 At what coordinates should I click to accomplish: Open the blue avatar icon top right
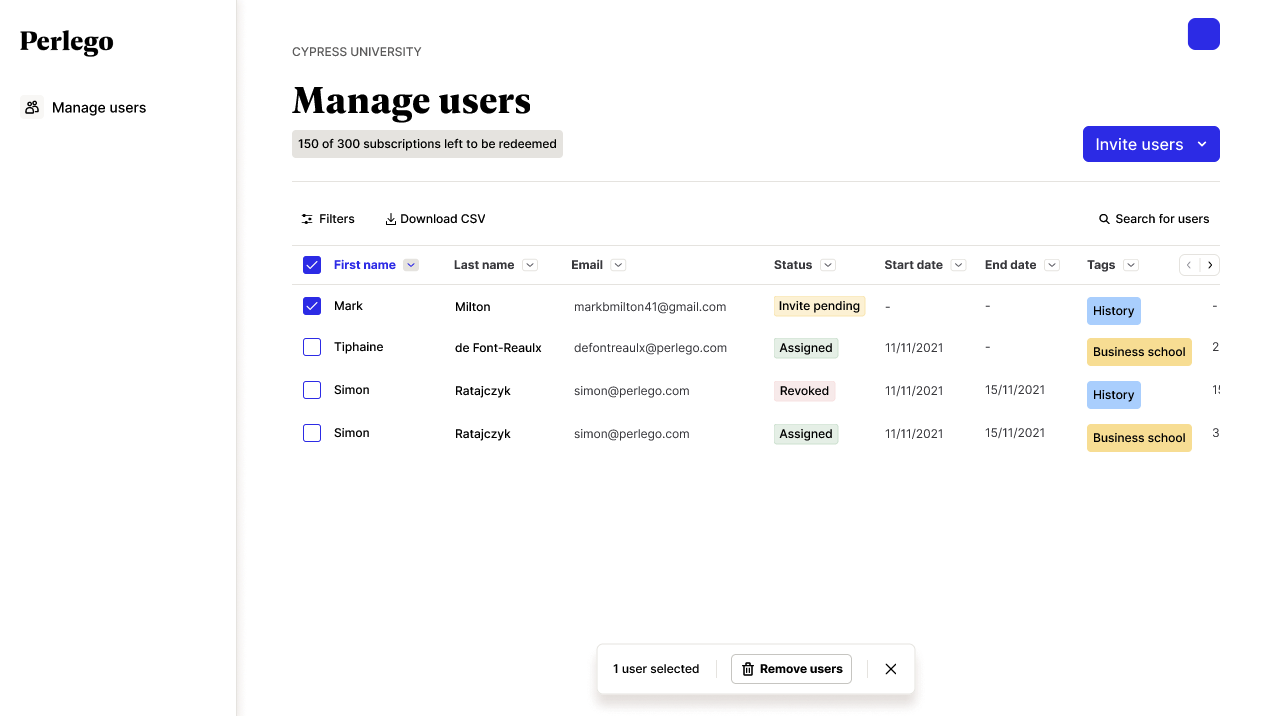[x=1203, y=33]
